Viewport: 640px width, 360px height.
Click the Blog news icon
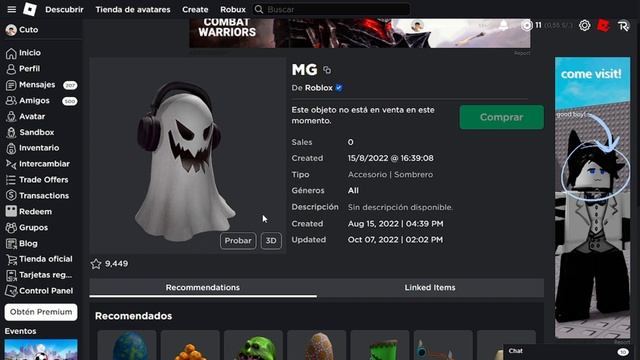click(11, 244)
